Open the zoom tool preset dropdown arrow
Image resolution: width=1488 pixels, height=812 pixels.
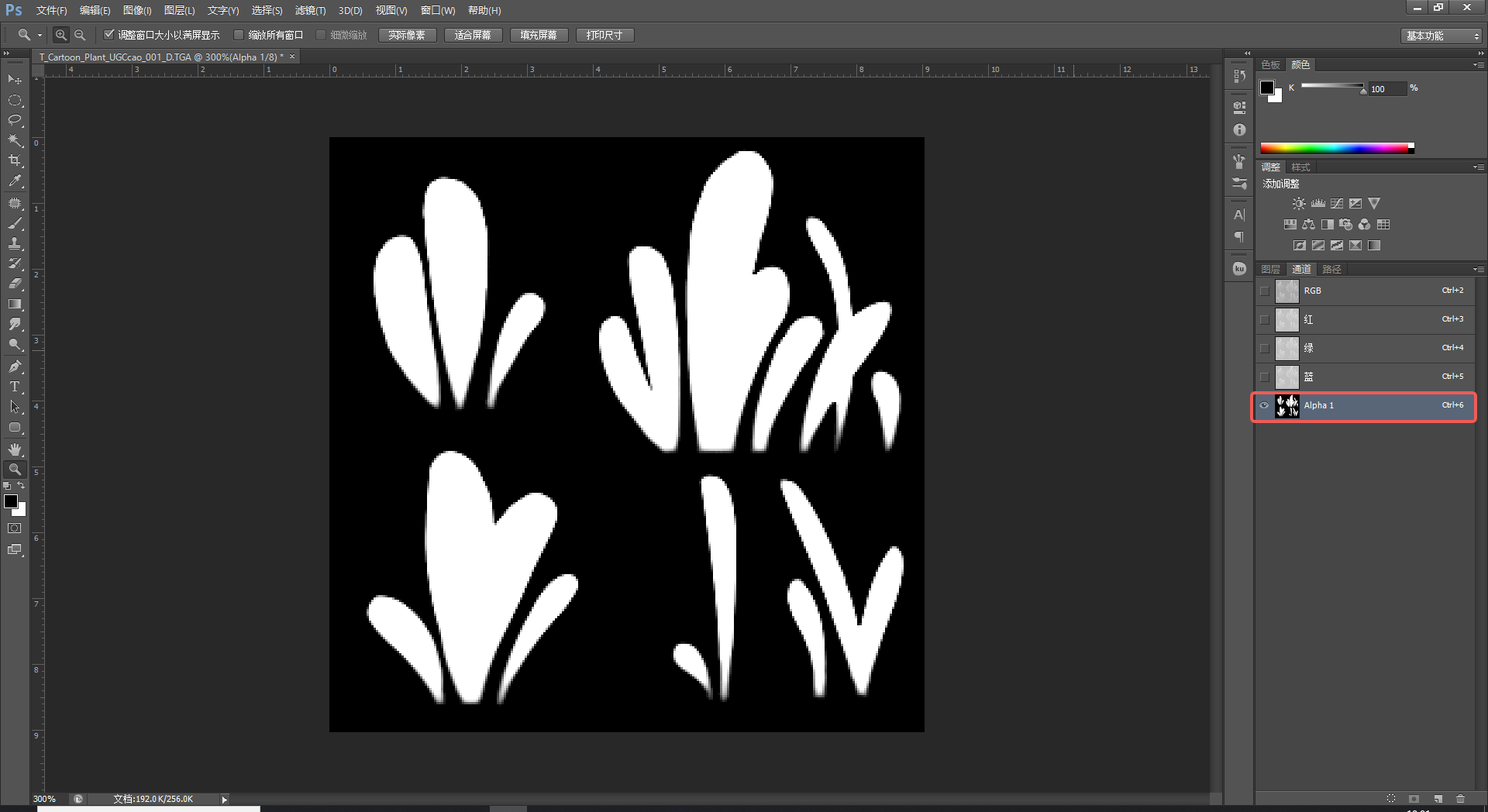coord(40,35)
